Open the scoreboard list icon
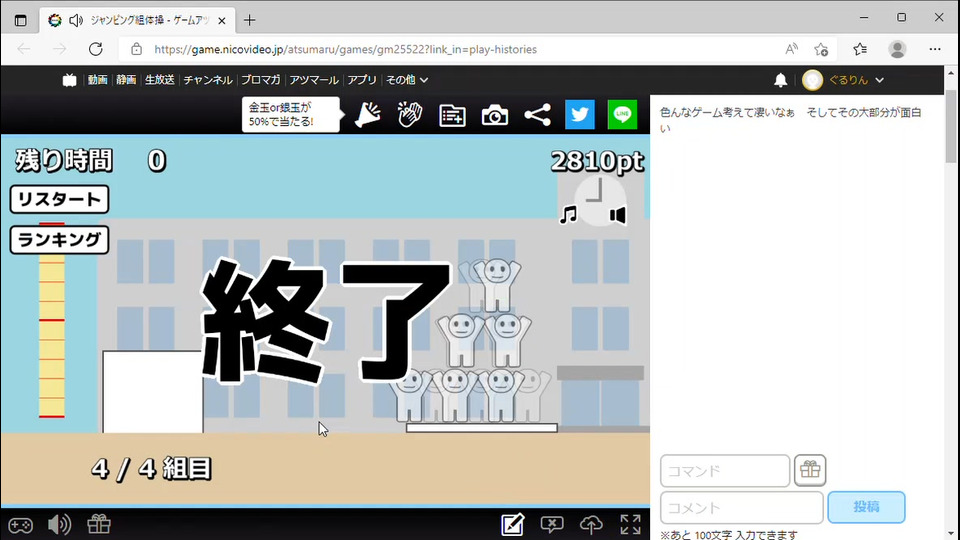This screenshot has height=540, width=960. click(x=452, y=115)
